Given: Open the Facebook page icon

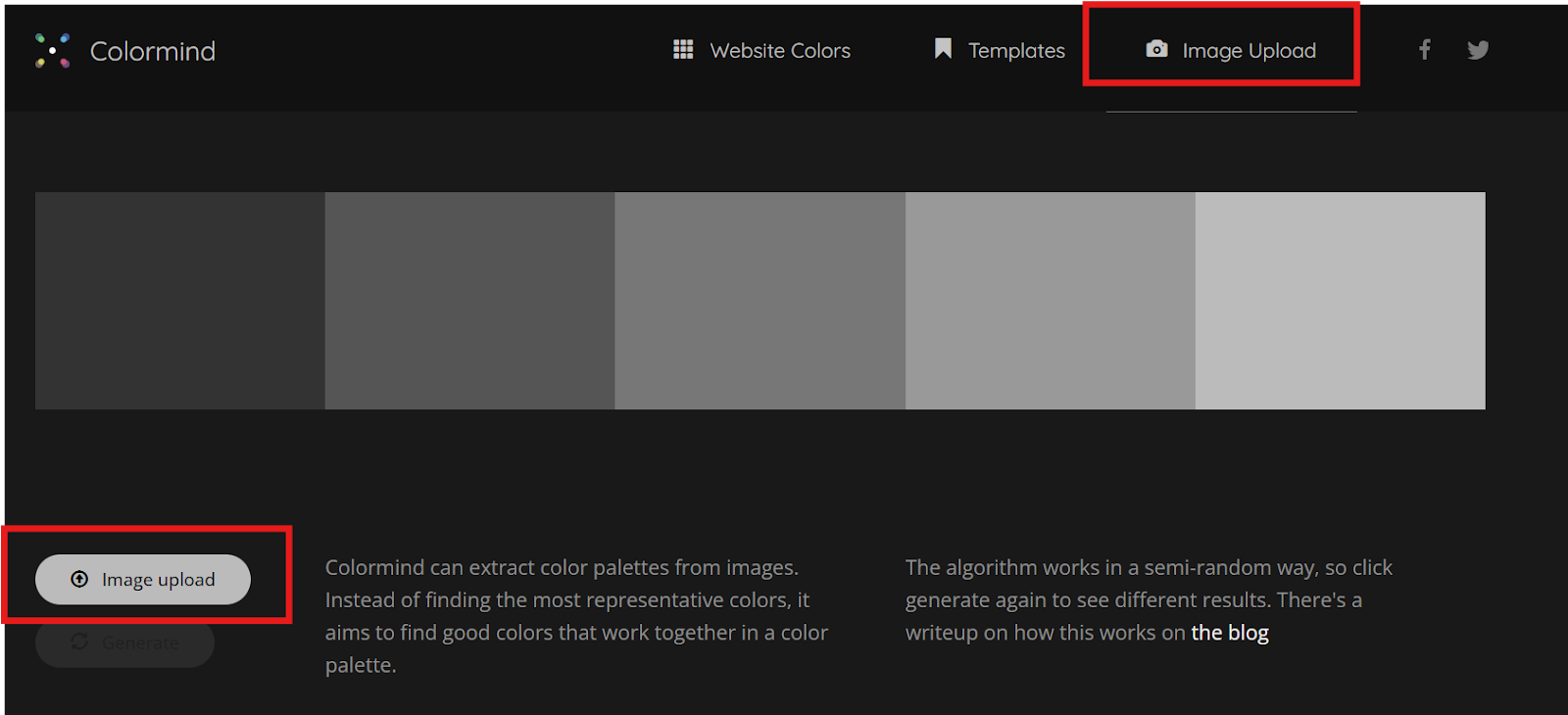Looking at the screenshot, I should [1425, 49].
